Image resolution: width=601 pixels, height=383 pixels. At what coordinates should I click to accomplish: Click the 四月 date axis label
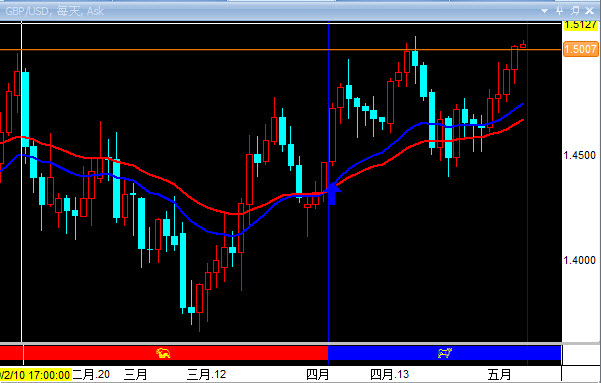click(317, 374)
